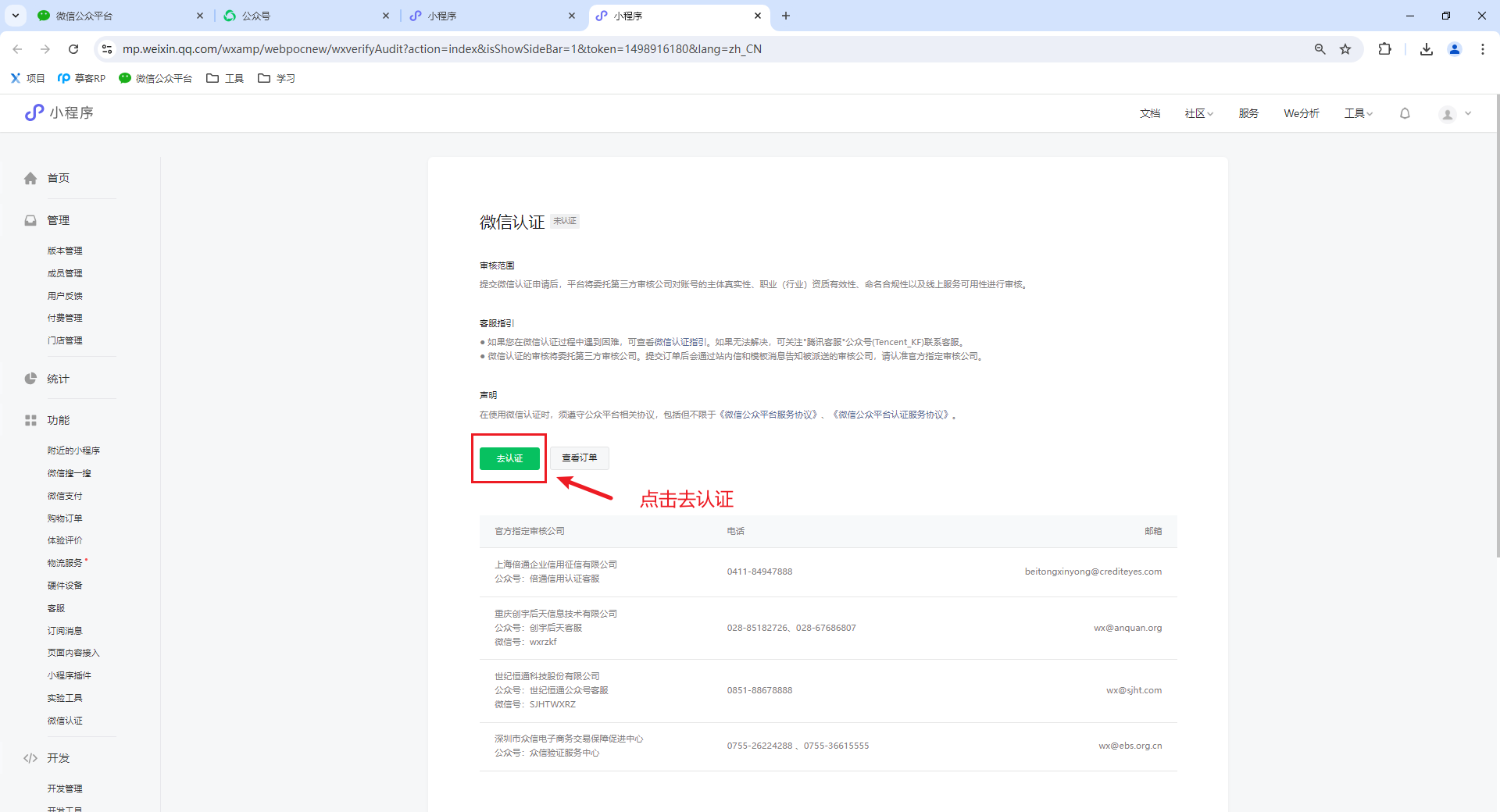Open the 工具 dropdown menu
This screenshot has height=812, width=1500.
(1358, 113)
